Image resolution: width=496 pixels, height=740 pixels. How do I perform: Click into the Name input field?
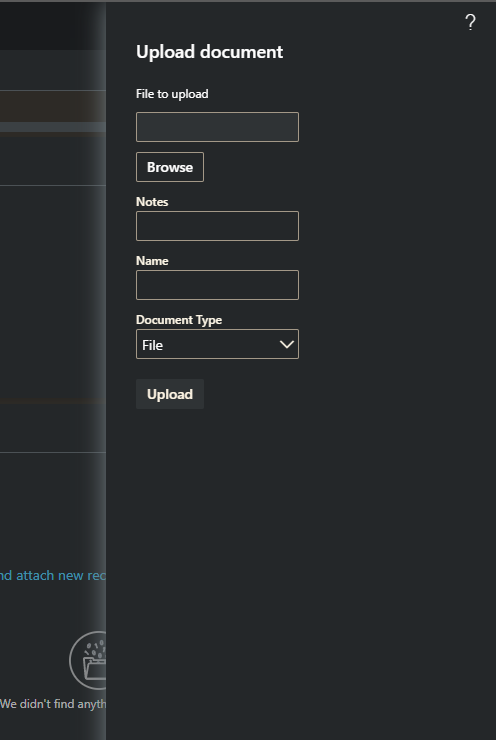(217, 285)
